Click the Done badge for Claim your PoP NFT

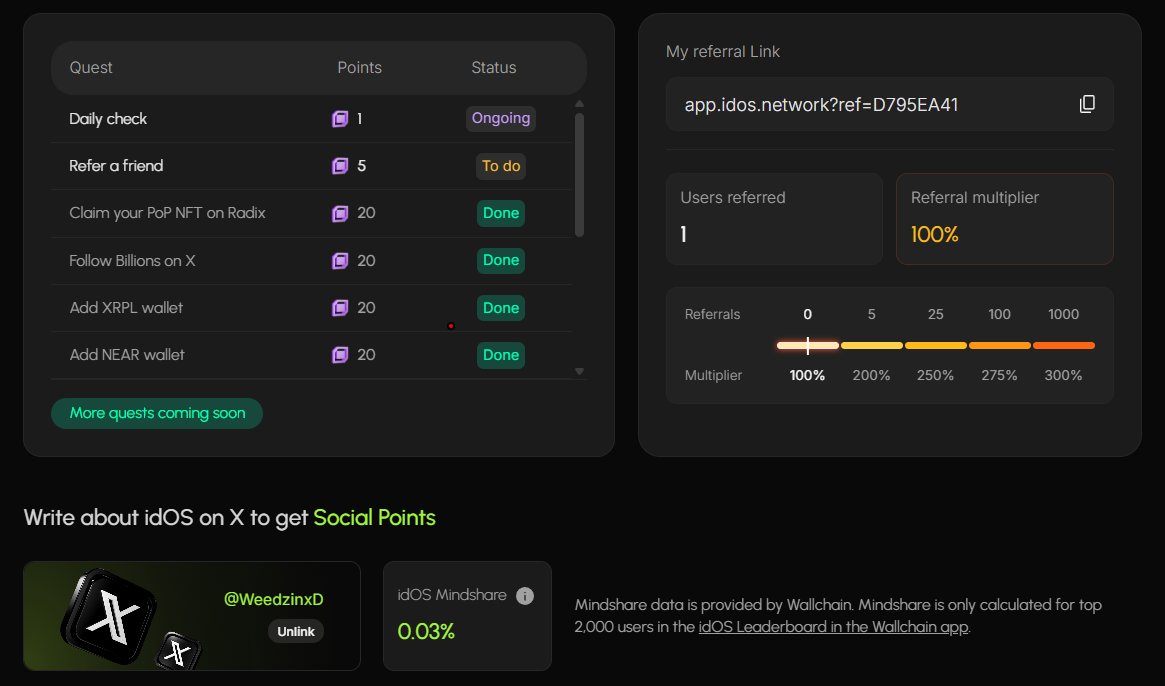coord(501,213)
